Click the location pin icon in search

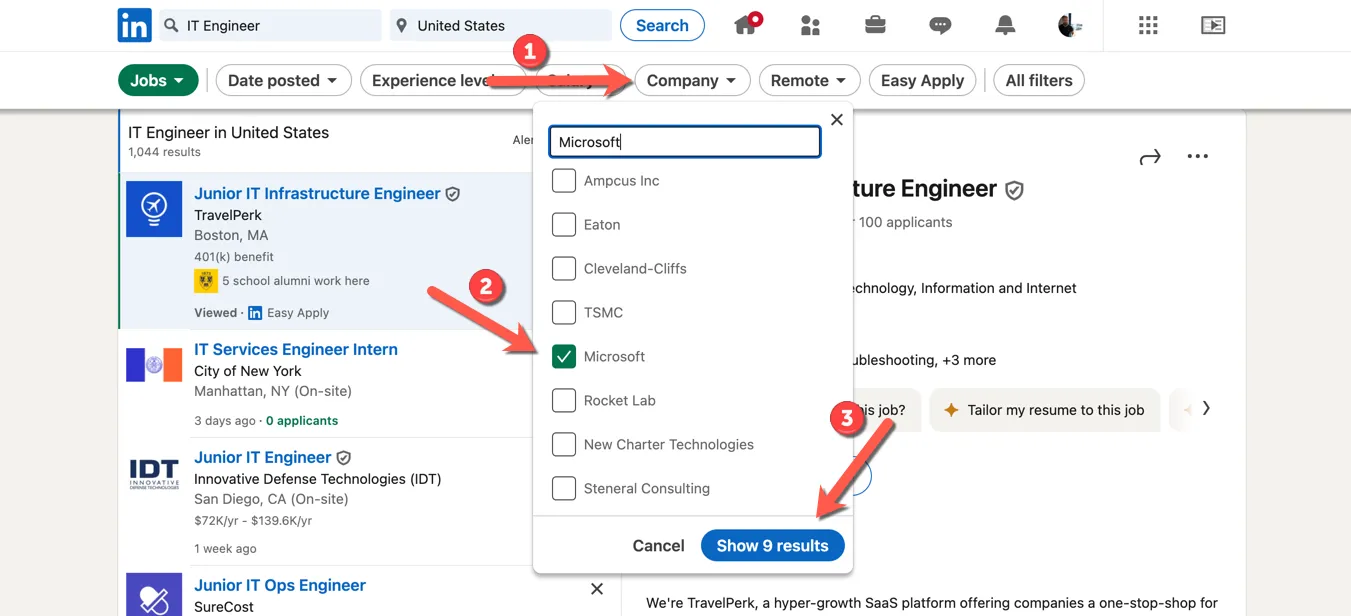pyautogui.click(x=401, y=25)
